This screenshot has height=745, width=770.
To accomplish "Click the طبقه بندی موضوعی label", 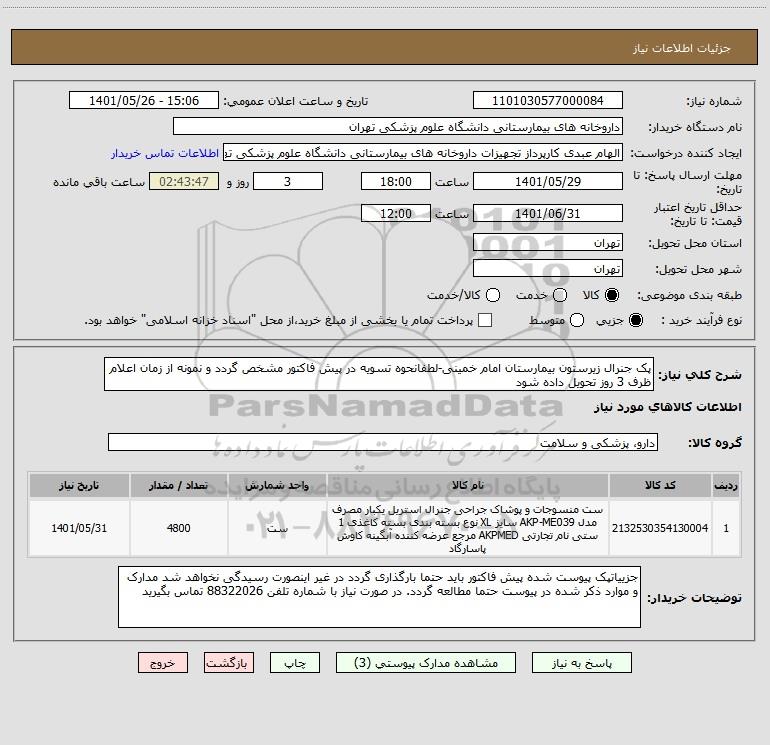I will pyautogui.click(x=689, y=295).
